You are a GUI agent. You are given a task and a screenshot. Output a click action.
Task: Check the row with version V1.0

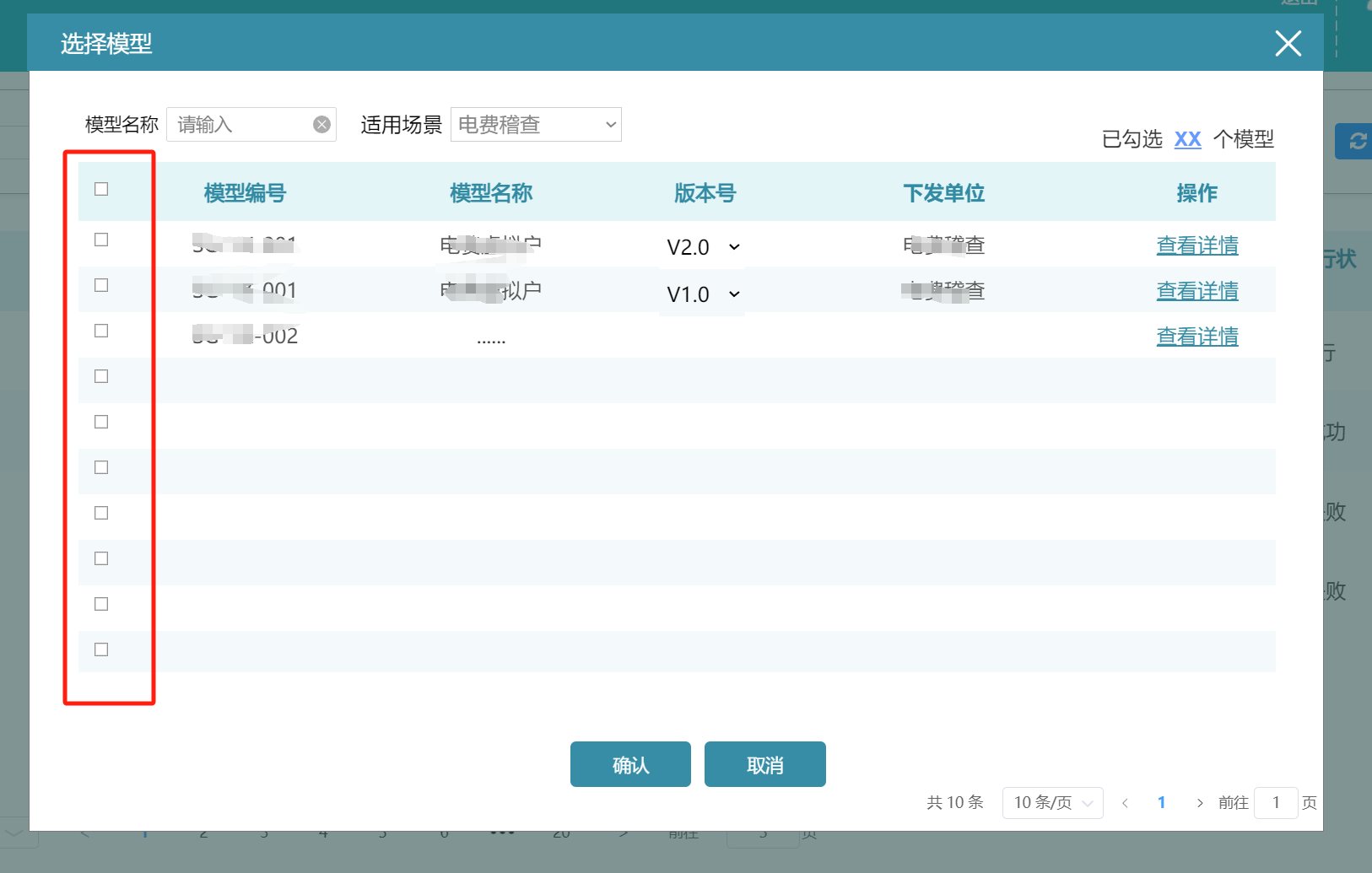(x=101, y=285)
